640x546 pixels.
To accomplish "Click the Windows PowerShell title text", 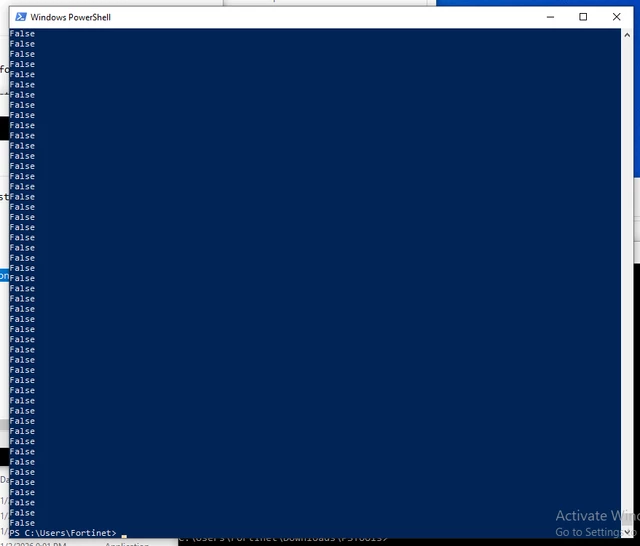I will tap(70, 17).
